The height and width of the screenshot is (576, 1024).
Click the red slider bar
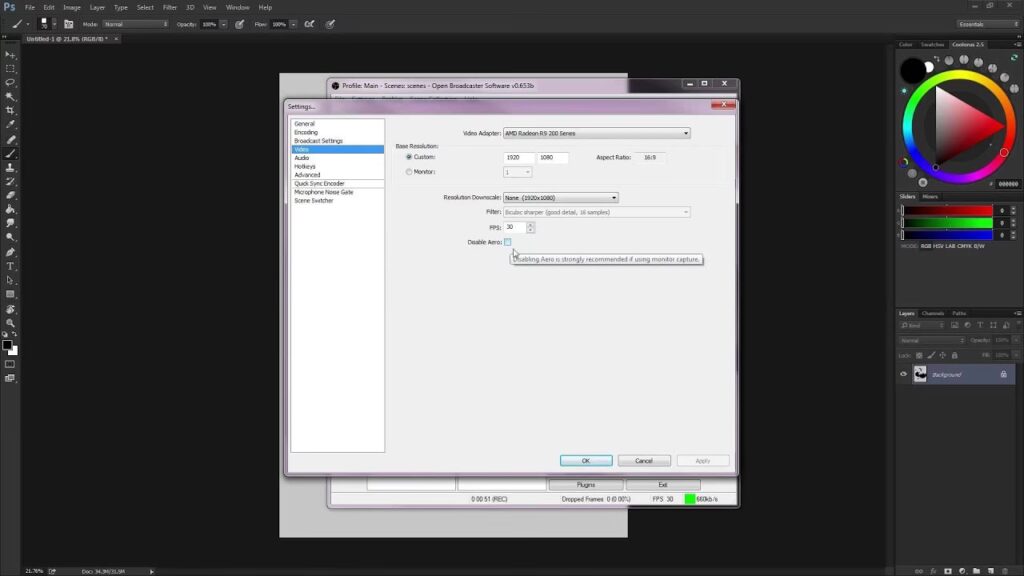click(x=948, y=211)
